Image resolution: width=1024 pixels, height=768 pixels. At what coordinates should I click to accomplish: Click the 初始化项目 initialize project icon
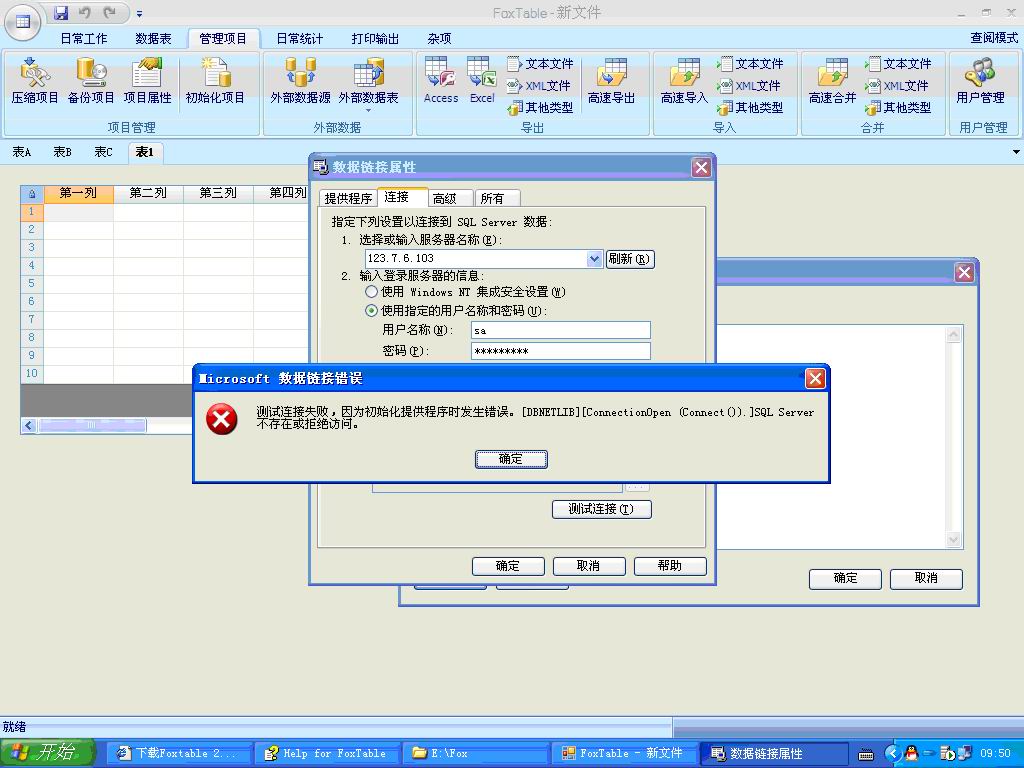click(x=215, y=80)
